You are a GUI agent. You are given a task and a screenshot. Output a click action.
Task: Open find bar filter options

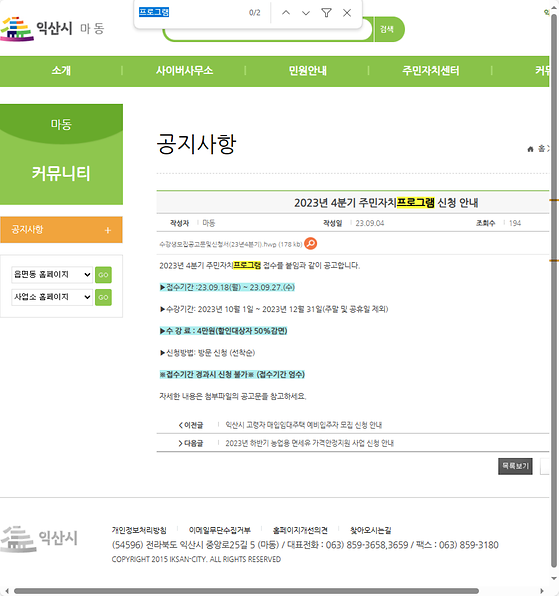[x=326, y=13]
